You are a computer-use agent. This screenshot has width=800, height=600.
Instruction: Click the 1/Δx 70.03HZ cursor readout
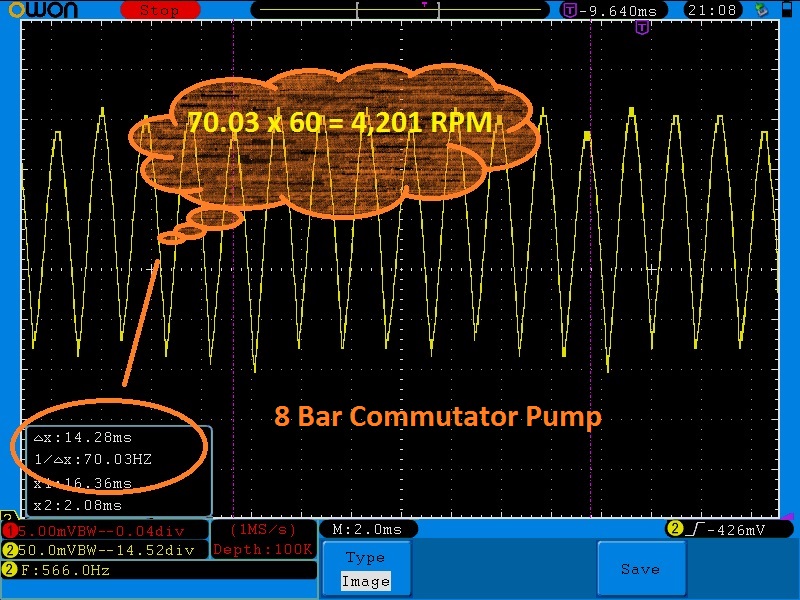pos(83,460)
